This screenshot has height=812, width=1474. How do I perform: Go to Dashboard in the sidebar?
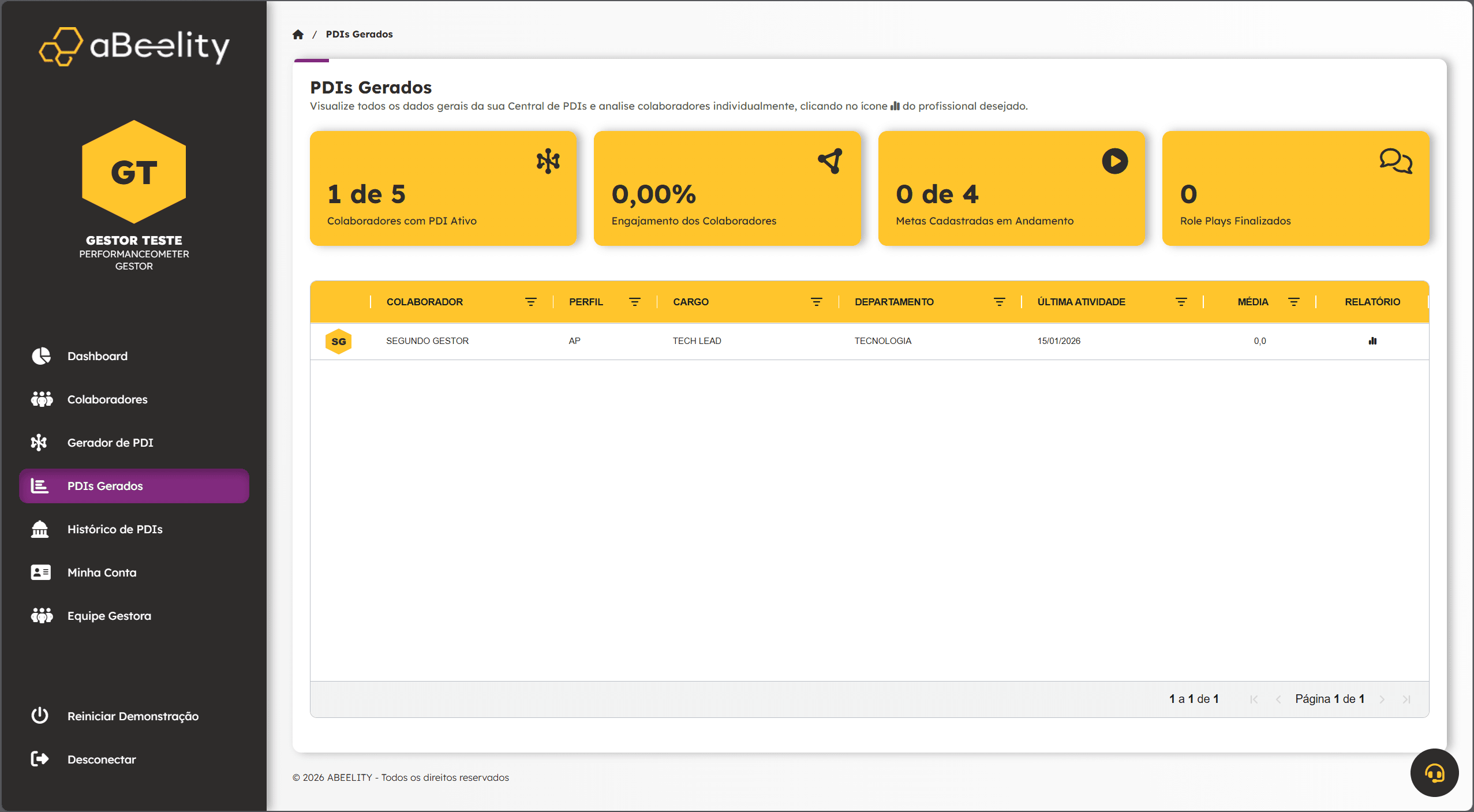97,356
